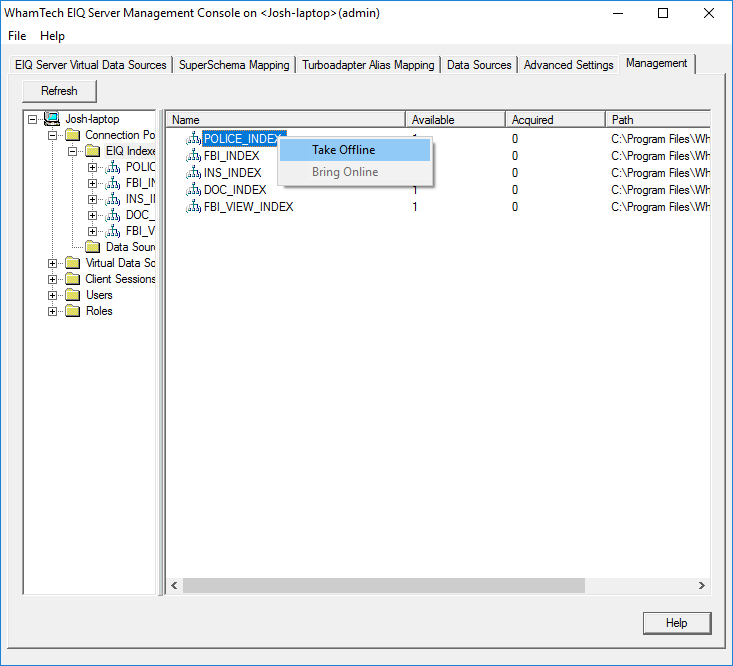Select the INS_INDEX row name

click(x=233, y=173)
